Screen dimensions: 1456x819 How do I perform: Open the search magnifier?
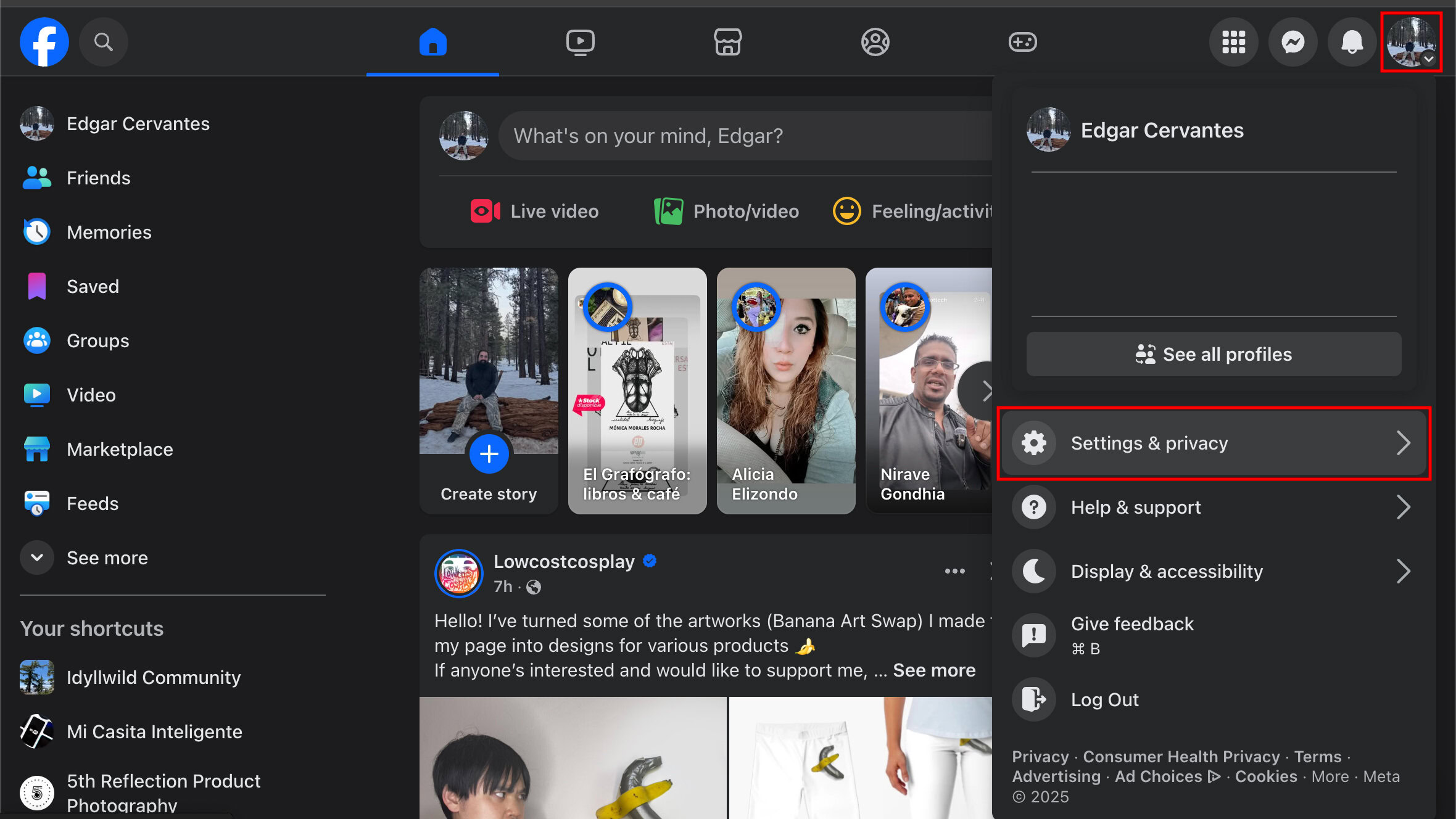coord(103,41)
